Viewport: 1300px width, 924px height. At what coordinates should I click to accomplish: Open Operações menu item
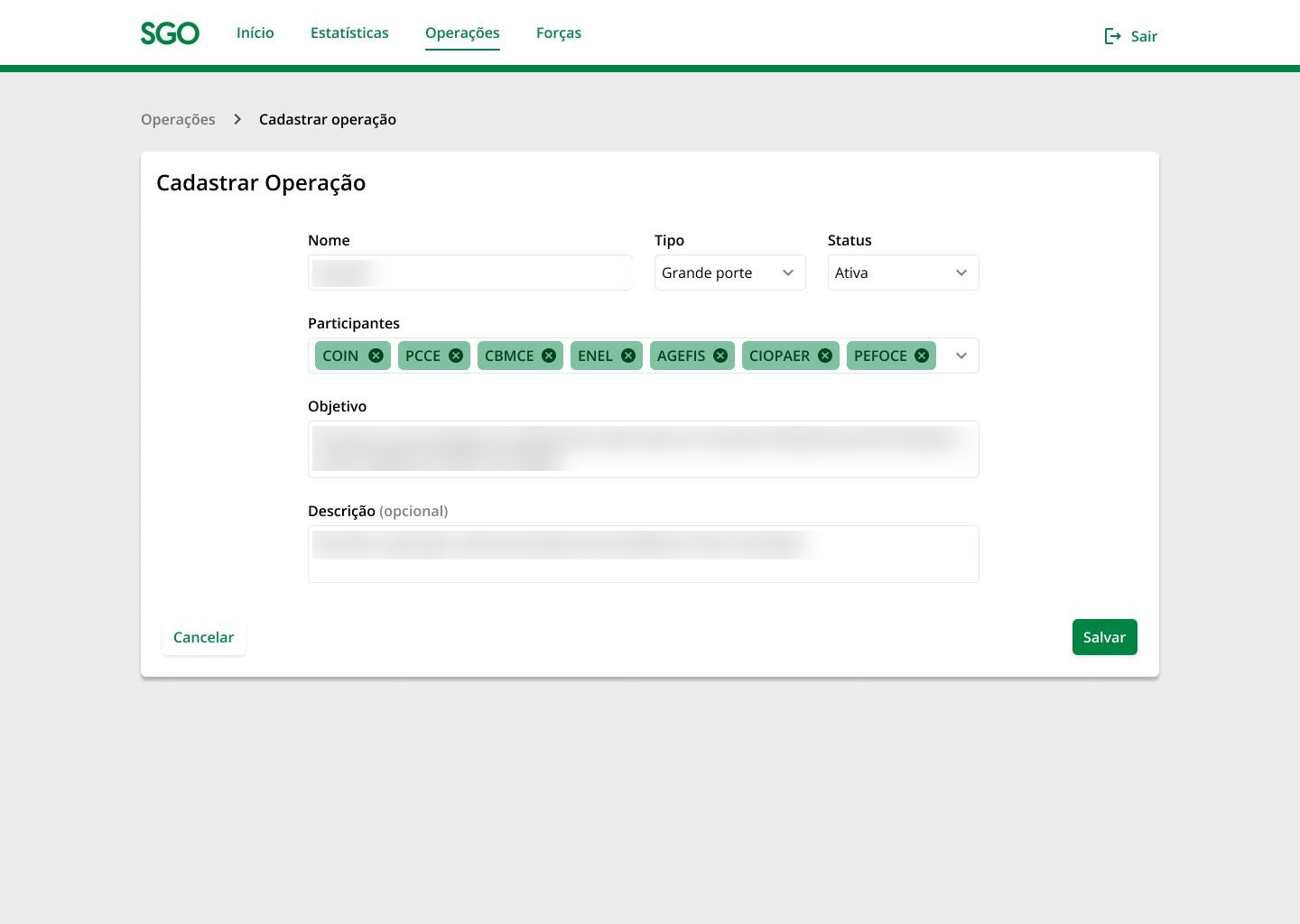[462, 33]
